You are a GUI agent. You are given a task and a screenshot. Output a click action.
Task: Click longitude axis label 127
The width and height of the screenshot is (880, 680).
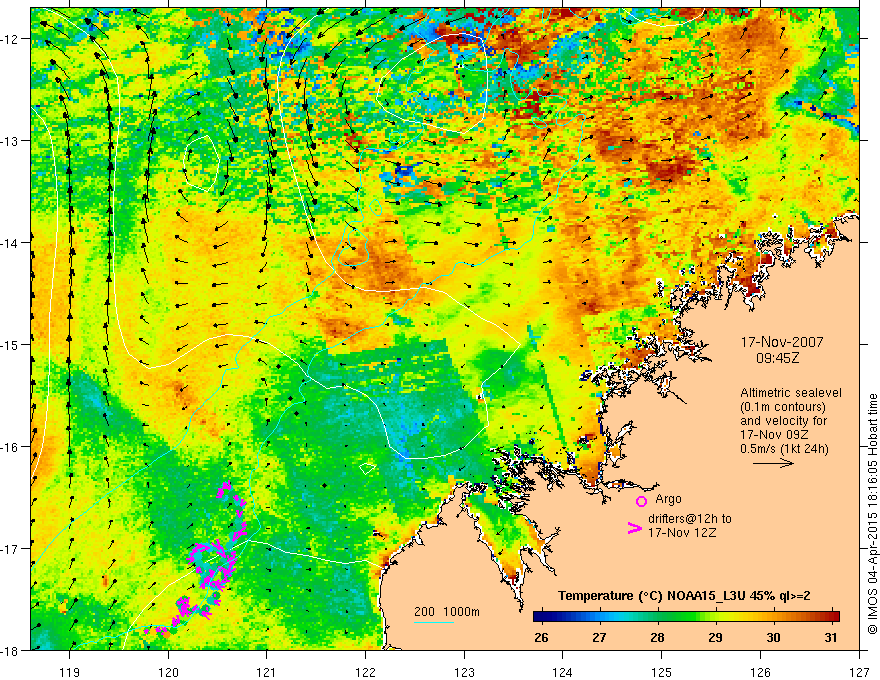[859, 672]
